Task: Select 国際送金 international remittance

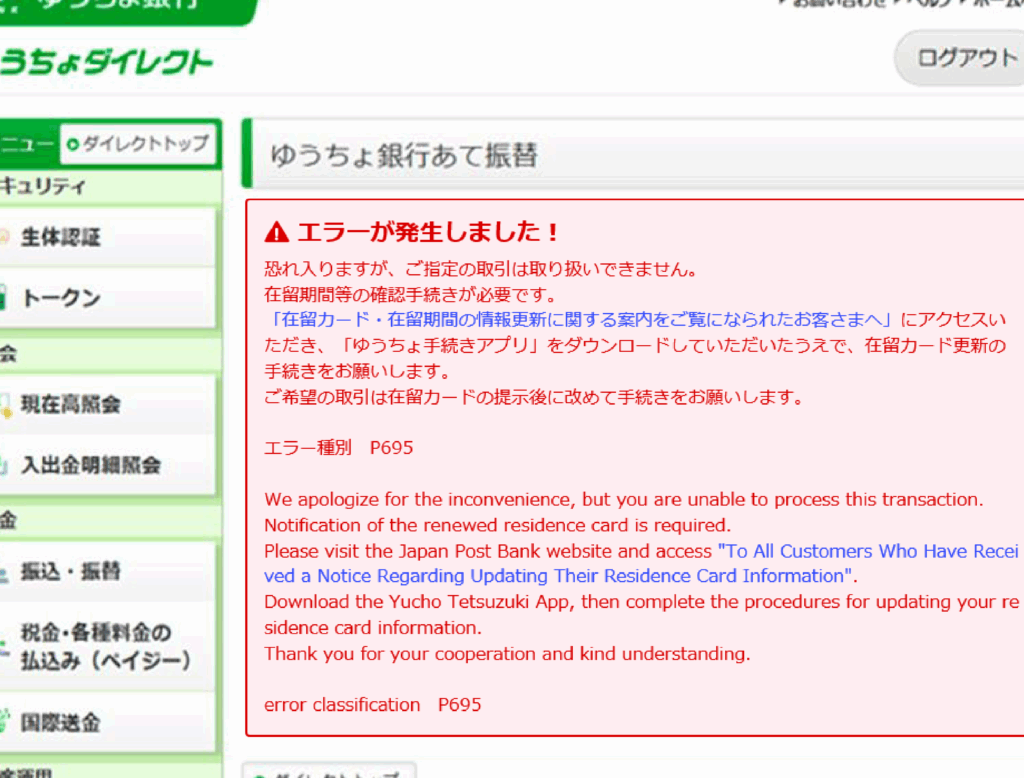Action: [x=108, y=722]
